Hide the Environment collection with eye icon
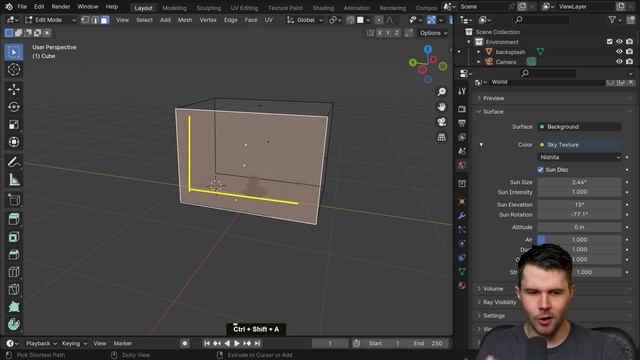The image size is (640, 360). 619,42
